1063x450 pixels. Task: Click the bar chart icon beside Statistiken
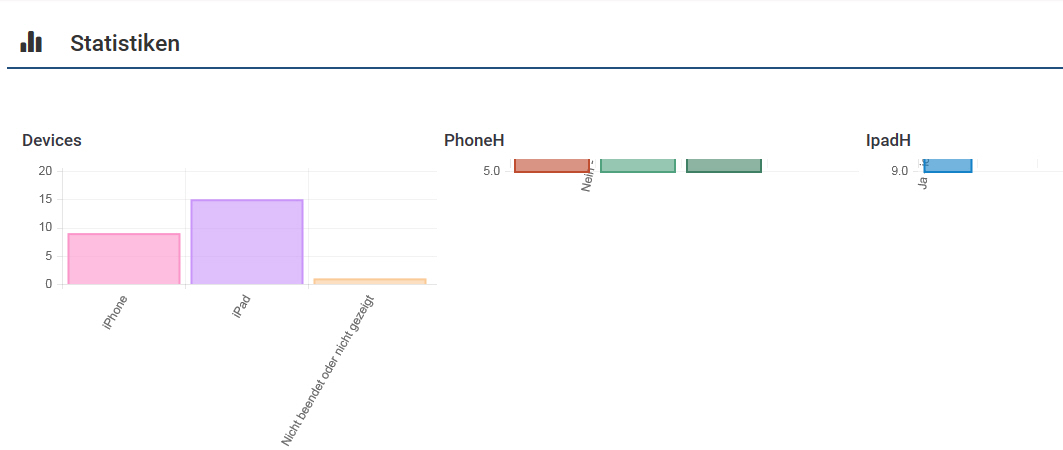pos(31,41)
